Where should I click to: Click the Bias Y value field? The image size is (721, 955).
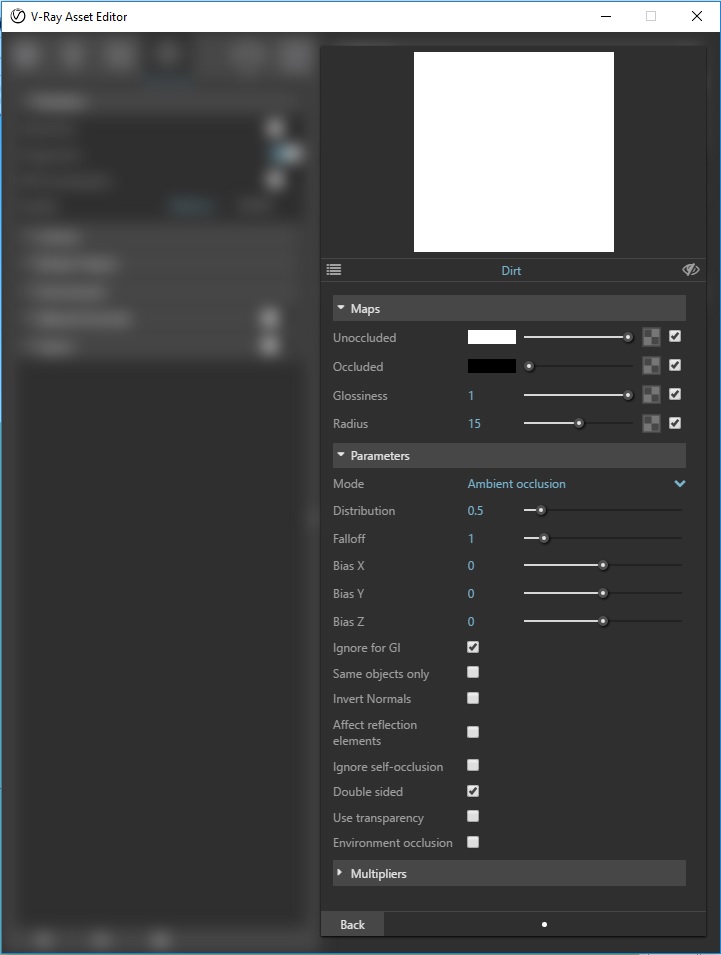pyautogui.click(x=471, y=594)
